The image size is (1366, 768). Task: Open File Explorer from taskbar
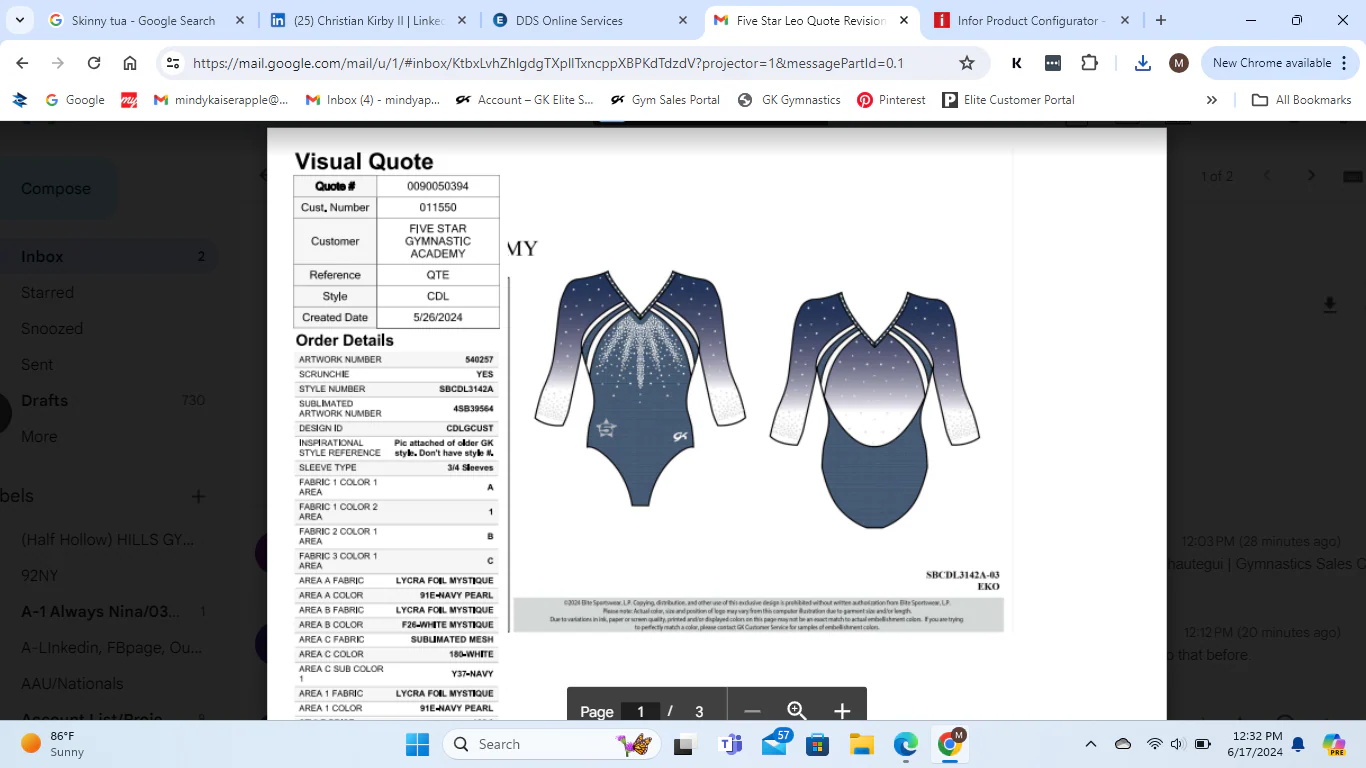(x=862, y=744)
